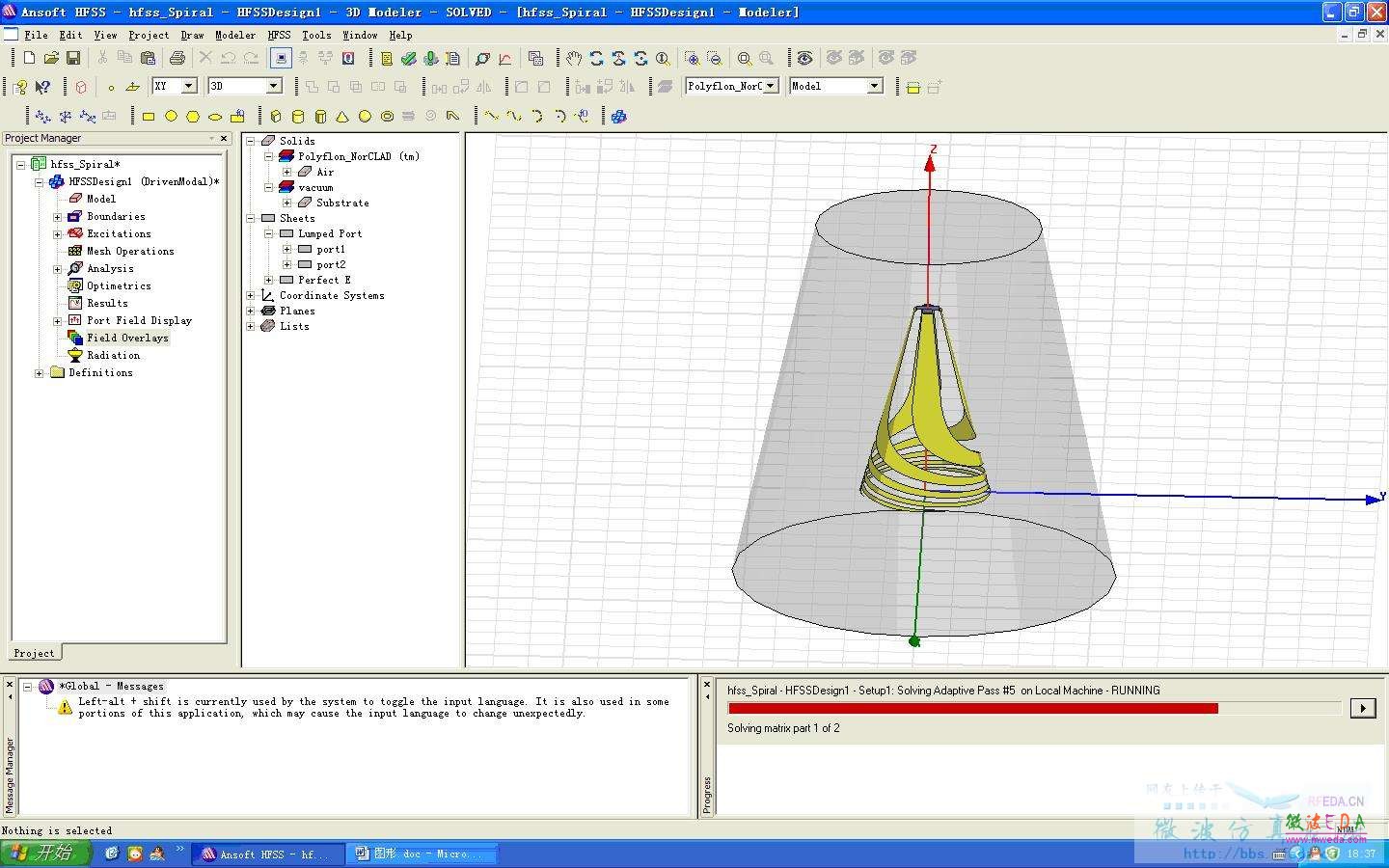Switch to the Microsoft Word doc taskbar button
This screenshot has width=1389, height=868.
click(422, 854)
